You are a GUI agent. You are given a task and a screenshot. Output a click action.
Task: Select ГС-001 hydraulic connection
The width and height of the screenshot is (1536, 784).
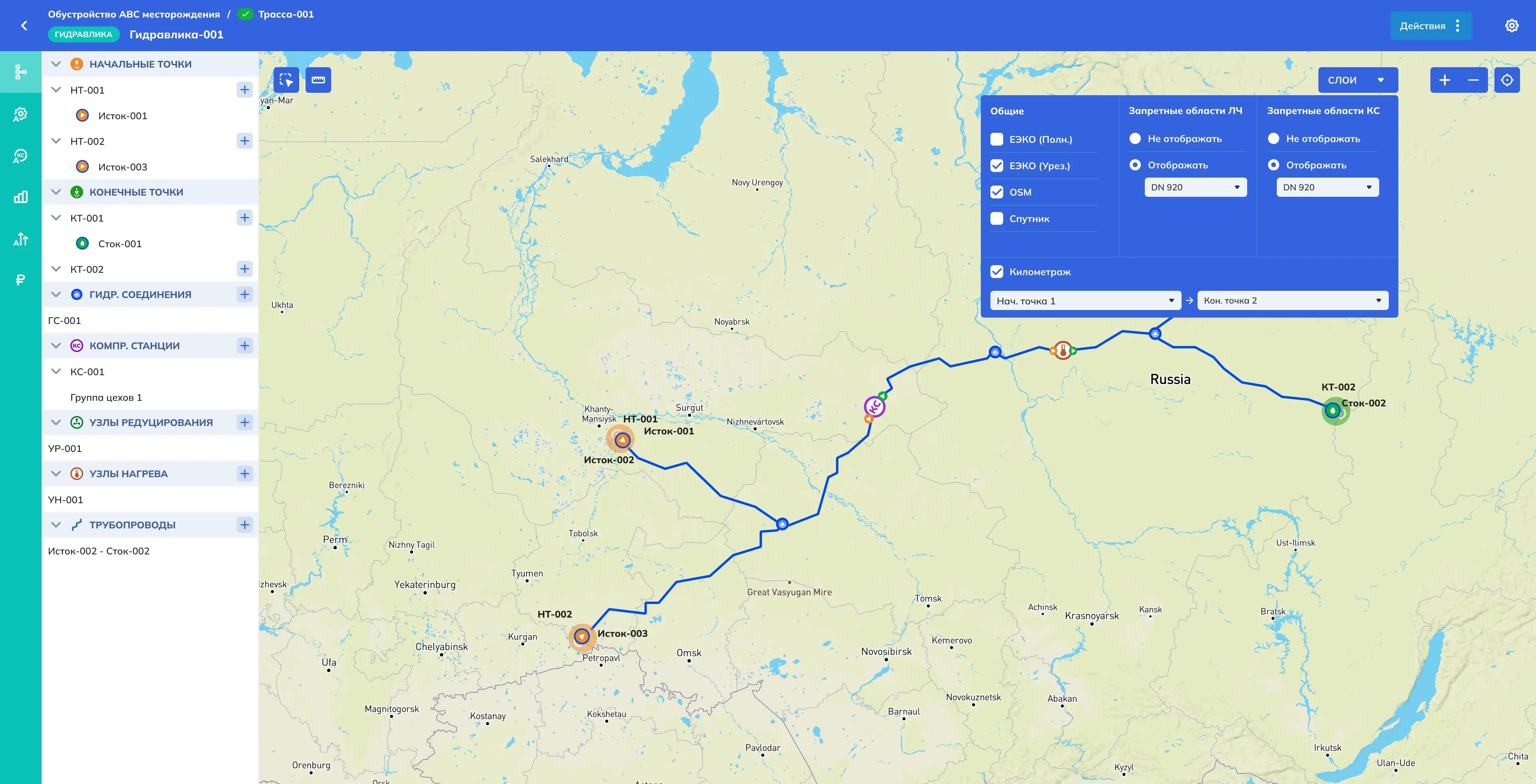pyautogui.click(x=64, y=321)
